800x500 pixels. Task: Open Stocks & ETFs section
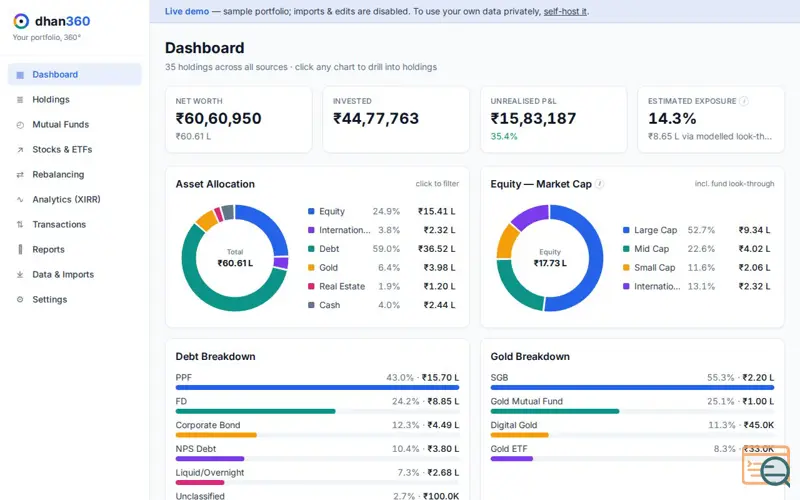tap(74, 149)
